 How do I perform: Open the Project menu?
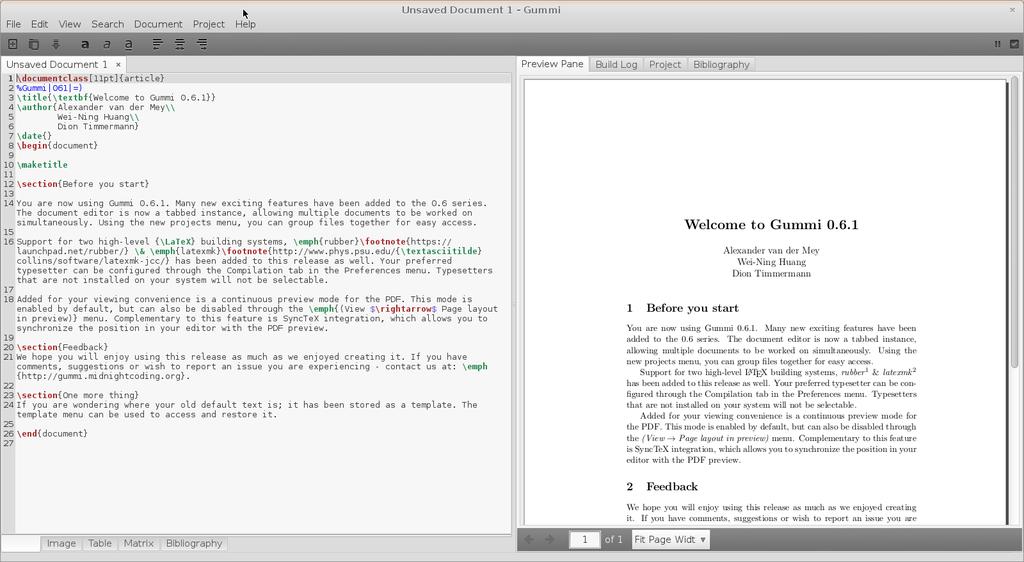click(x=208, y=24)
